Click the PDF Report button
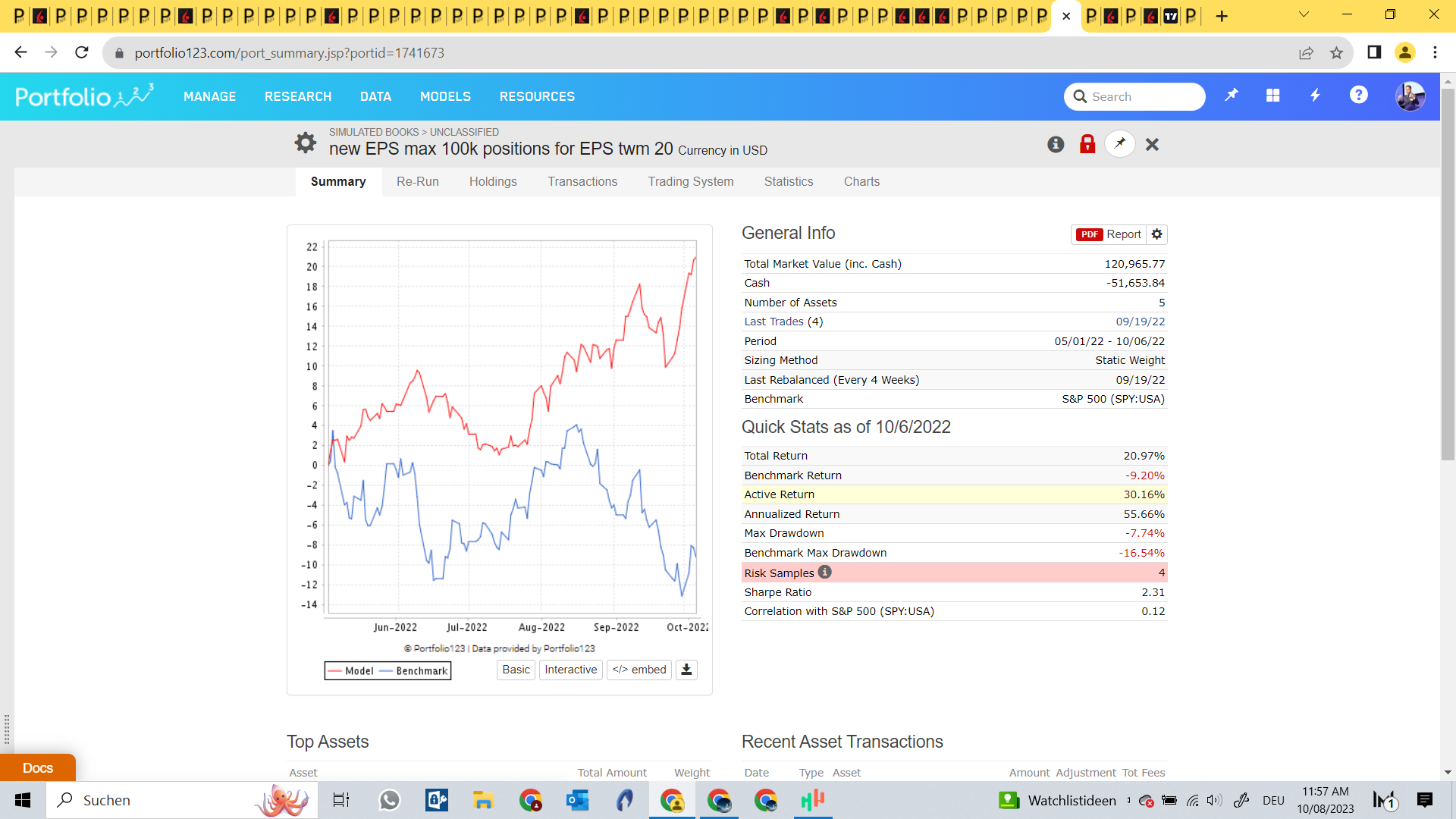This screenshot has height=819, width=1456. [1109, 234]
